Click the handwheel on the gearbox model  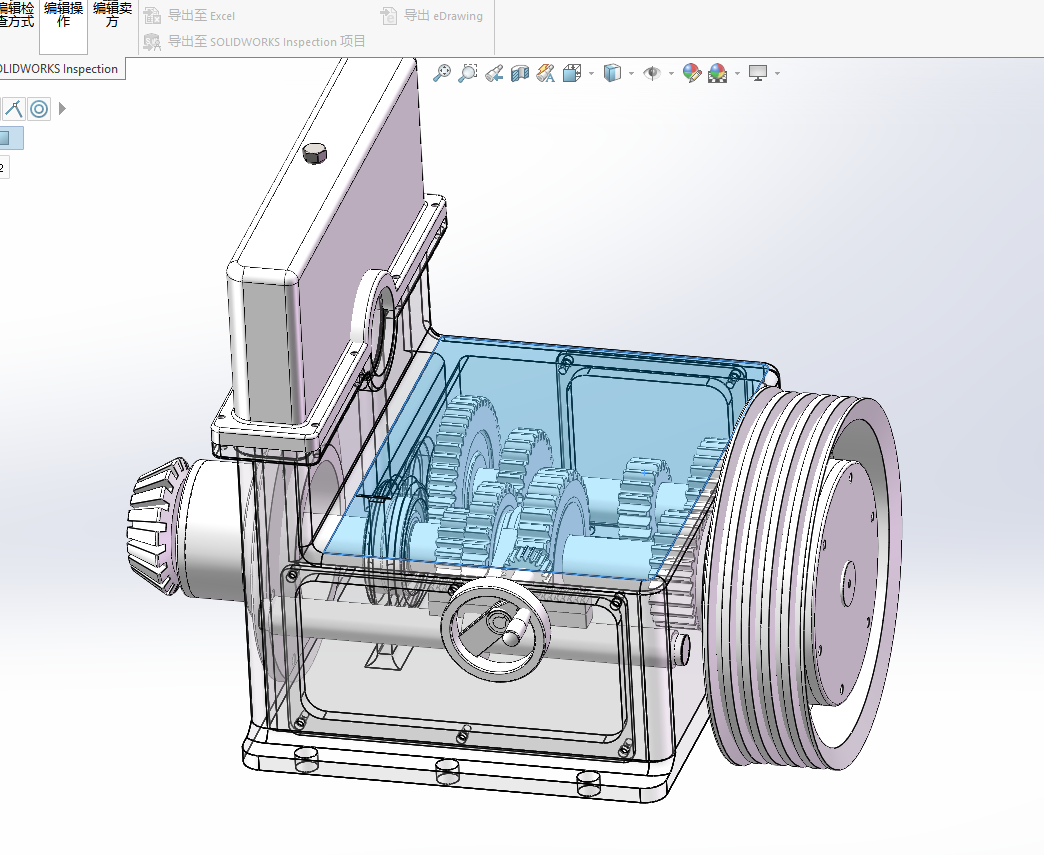[x=496, y=629]
